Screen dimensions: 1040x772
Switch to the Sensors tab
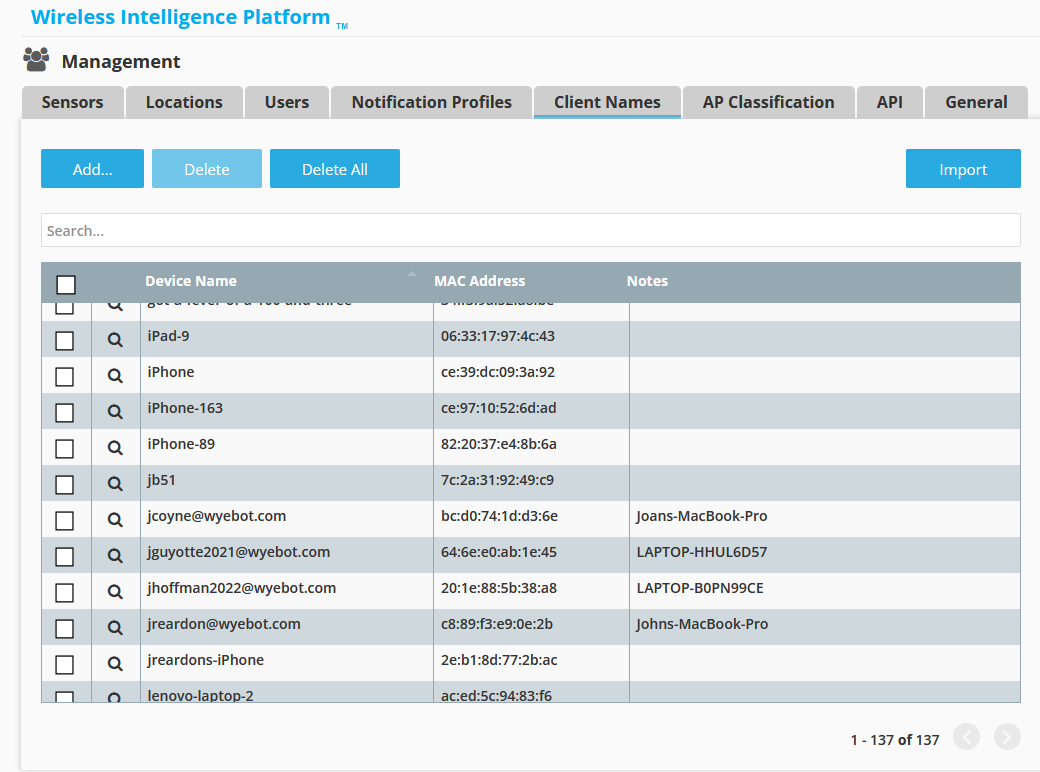click(72, 102)
